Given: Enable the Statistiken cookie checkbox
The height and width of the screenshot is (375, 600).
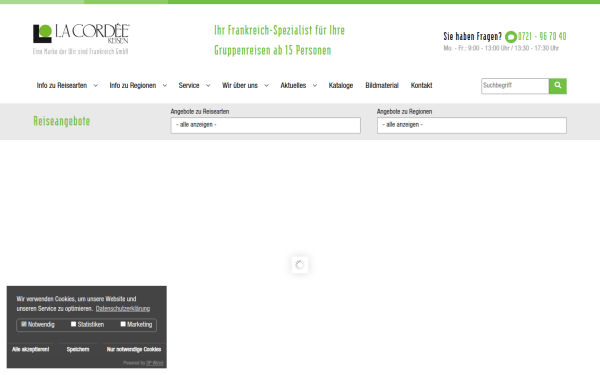Looking at the screenshot, I should tap(73, 324).
